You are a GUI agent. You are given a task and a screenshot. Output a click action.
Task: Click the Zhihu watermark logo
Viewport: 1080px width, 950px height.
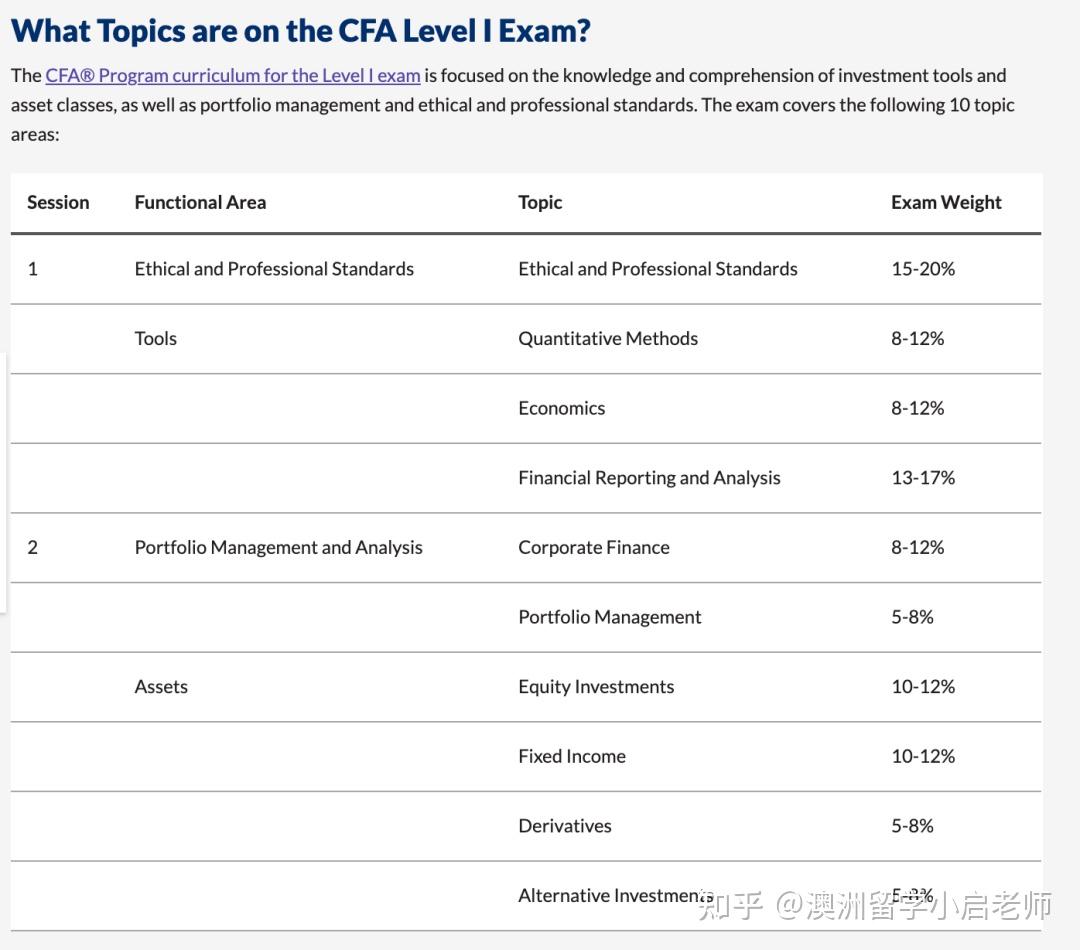pyautogui.click(x=732, y=907)
